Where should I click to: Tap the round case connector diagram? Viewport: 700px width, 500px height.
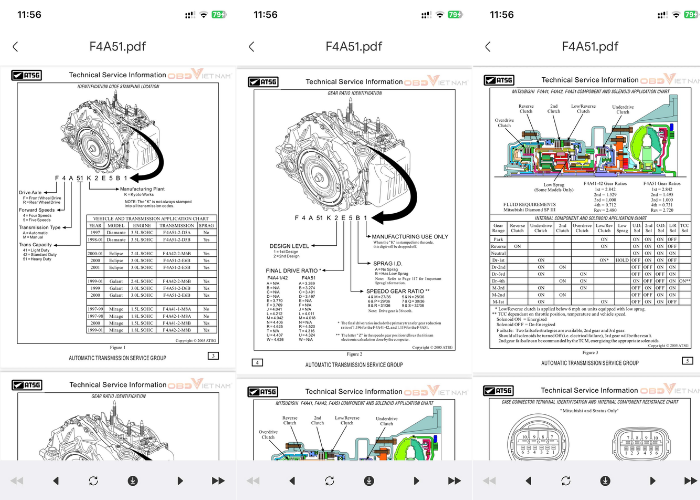coord(538,437)
